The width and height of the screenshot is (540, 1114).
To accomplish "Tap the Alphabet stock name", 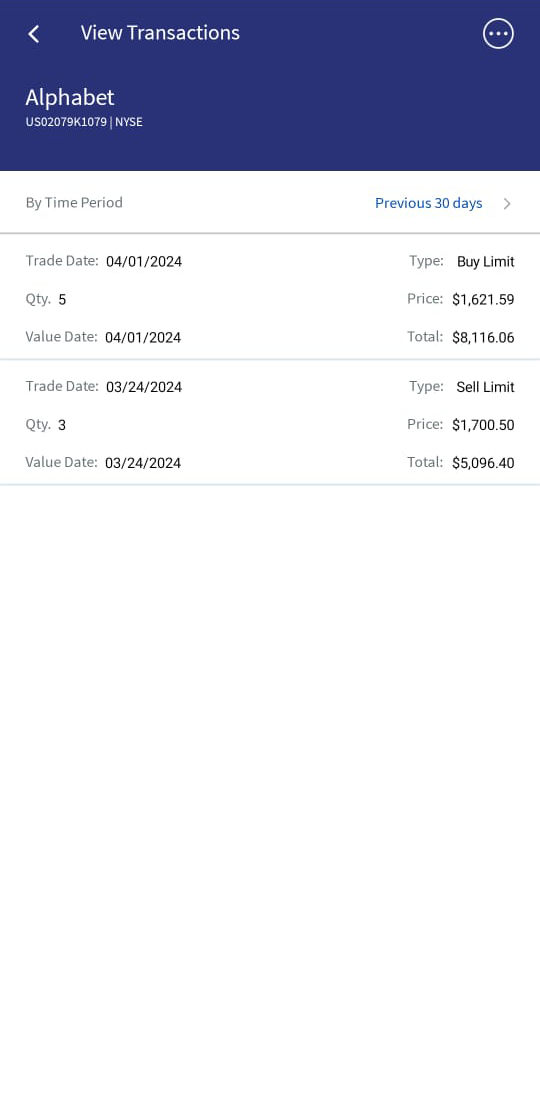I will click(70, 97).
